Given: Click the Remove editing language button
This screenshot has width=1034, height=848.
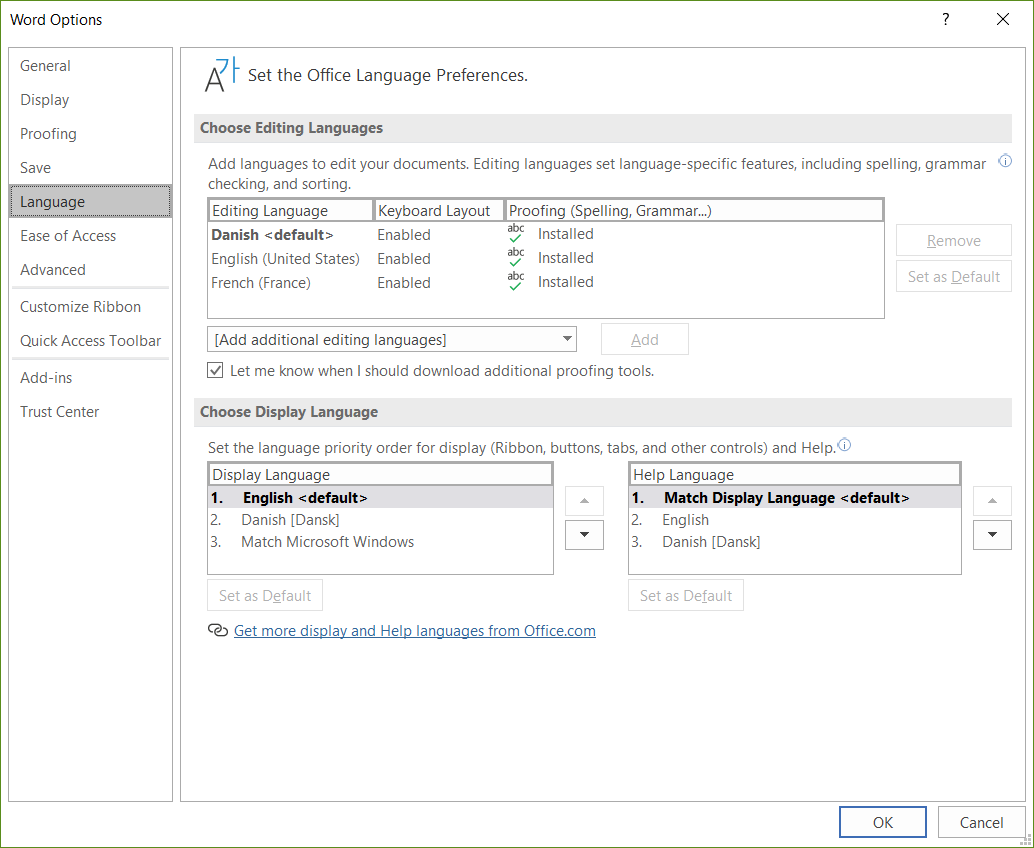Looking at the screenshot, I should (x=954, y=241).
